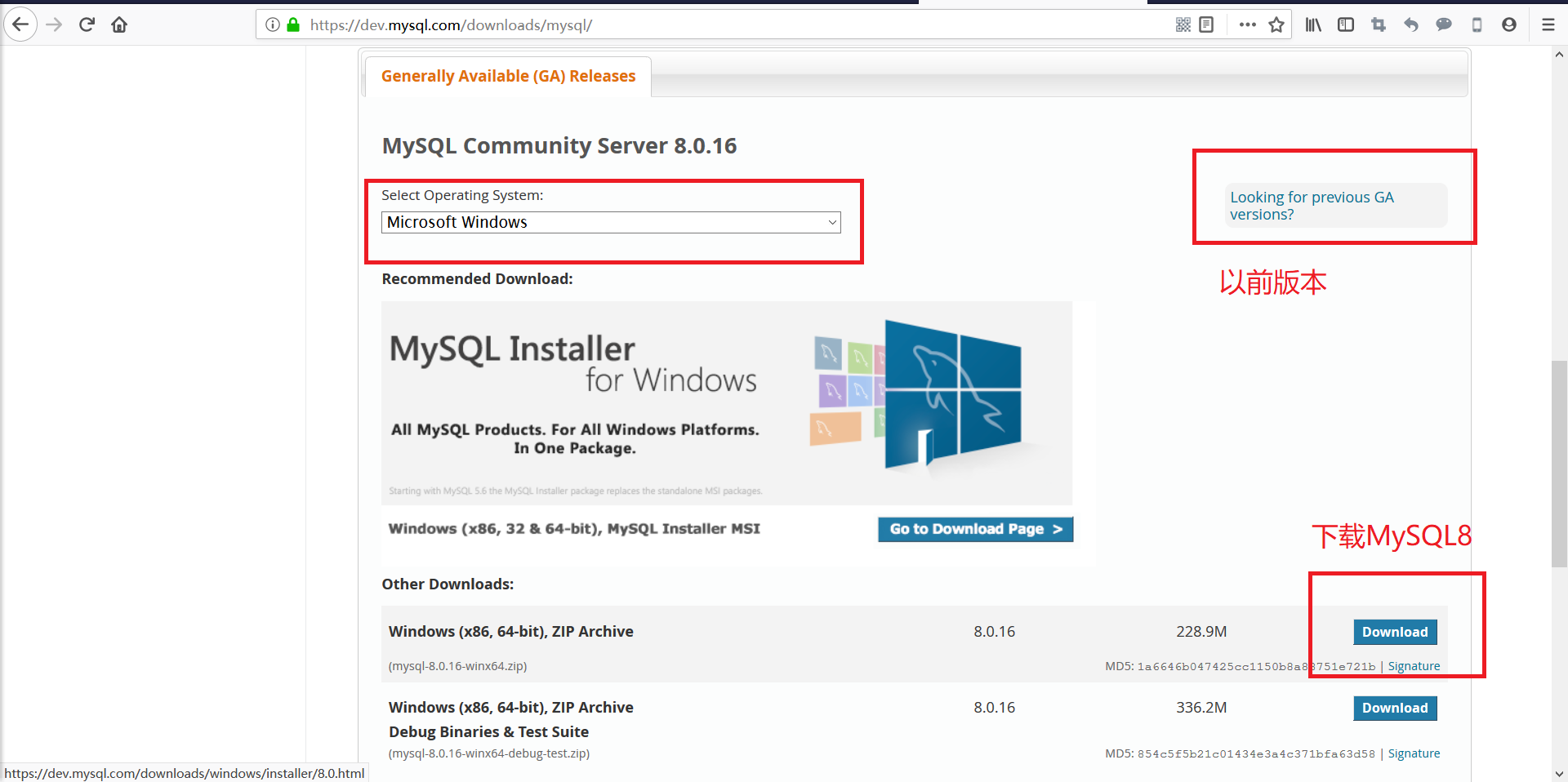View site information with the info icon
Viewport: 1568px width, 782px height.
[272, 24]
